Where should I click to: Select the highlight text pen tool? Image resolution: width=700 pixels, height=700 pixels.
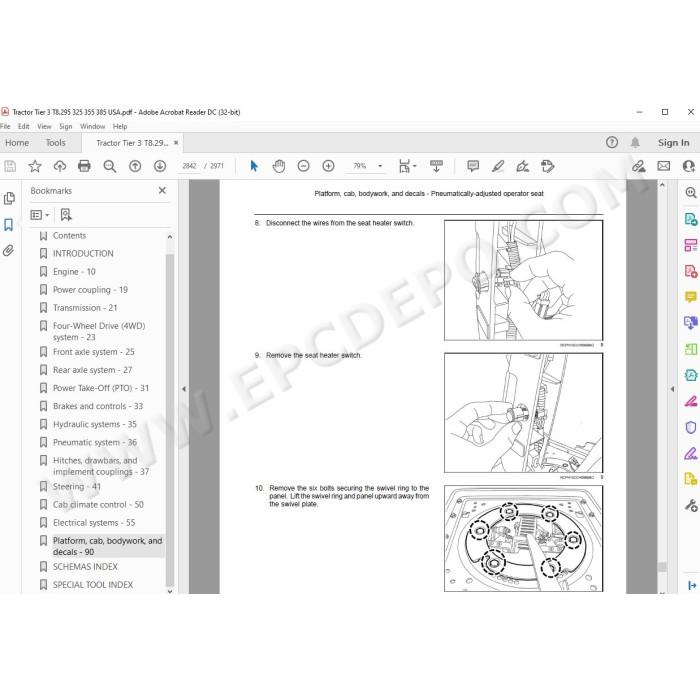pos(498,167)
